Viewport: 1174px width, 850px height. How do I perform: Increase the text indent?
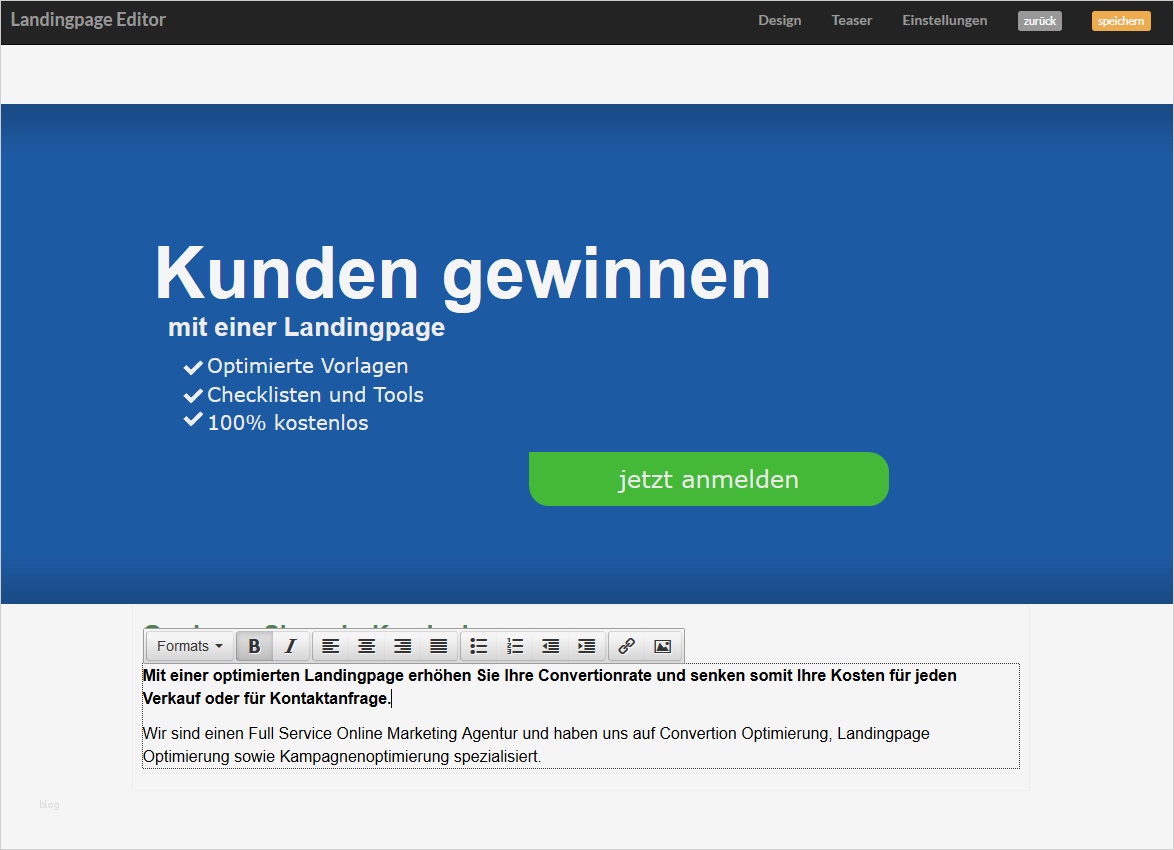[x=586, y=646]
